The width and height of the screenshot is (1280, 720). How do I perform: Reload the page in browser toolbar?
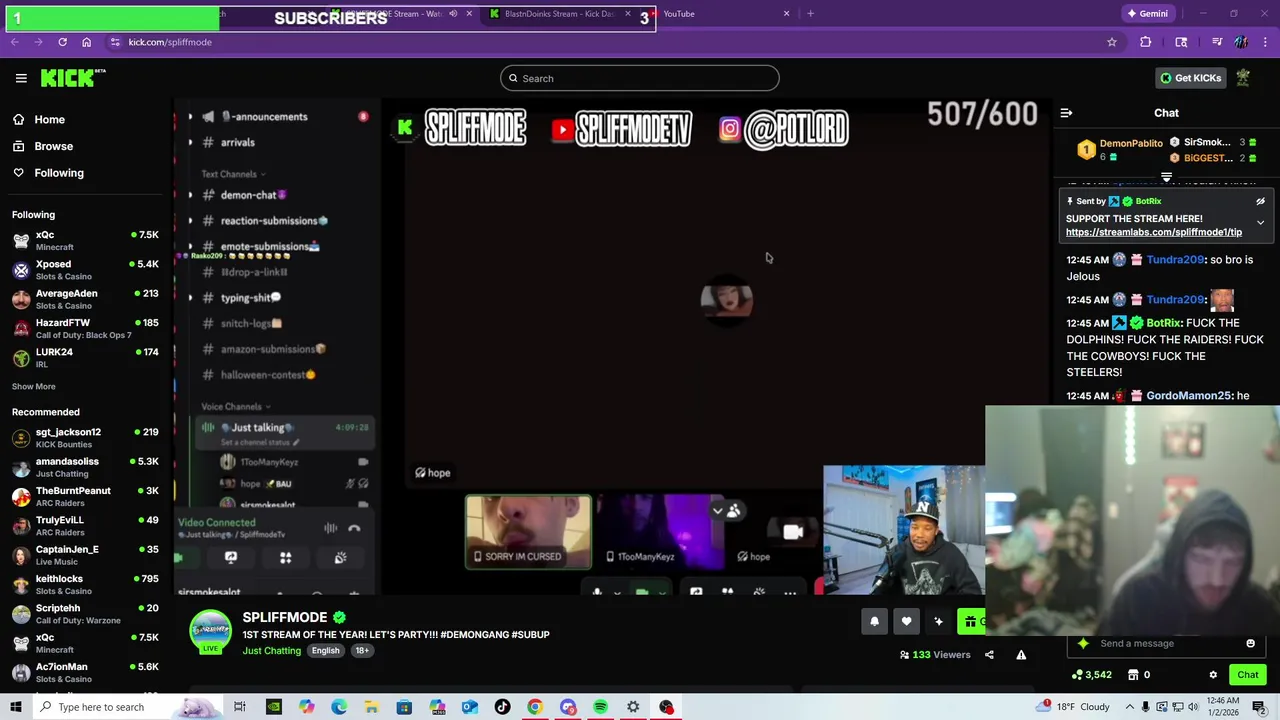62,42
